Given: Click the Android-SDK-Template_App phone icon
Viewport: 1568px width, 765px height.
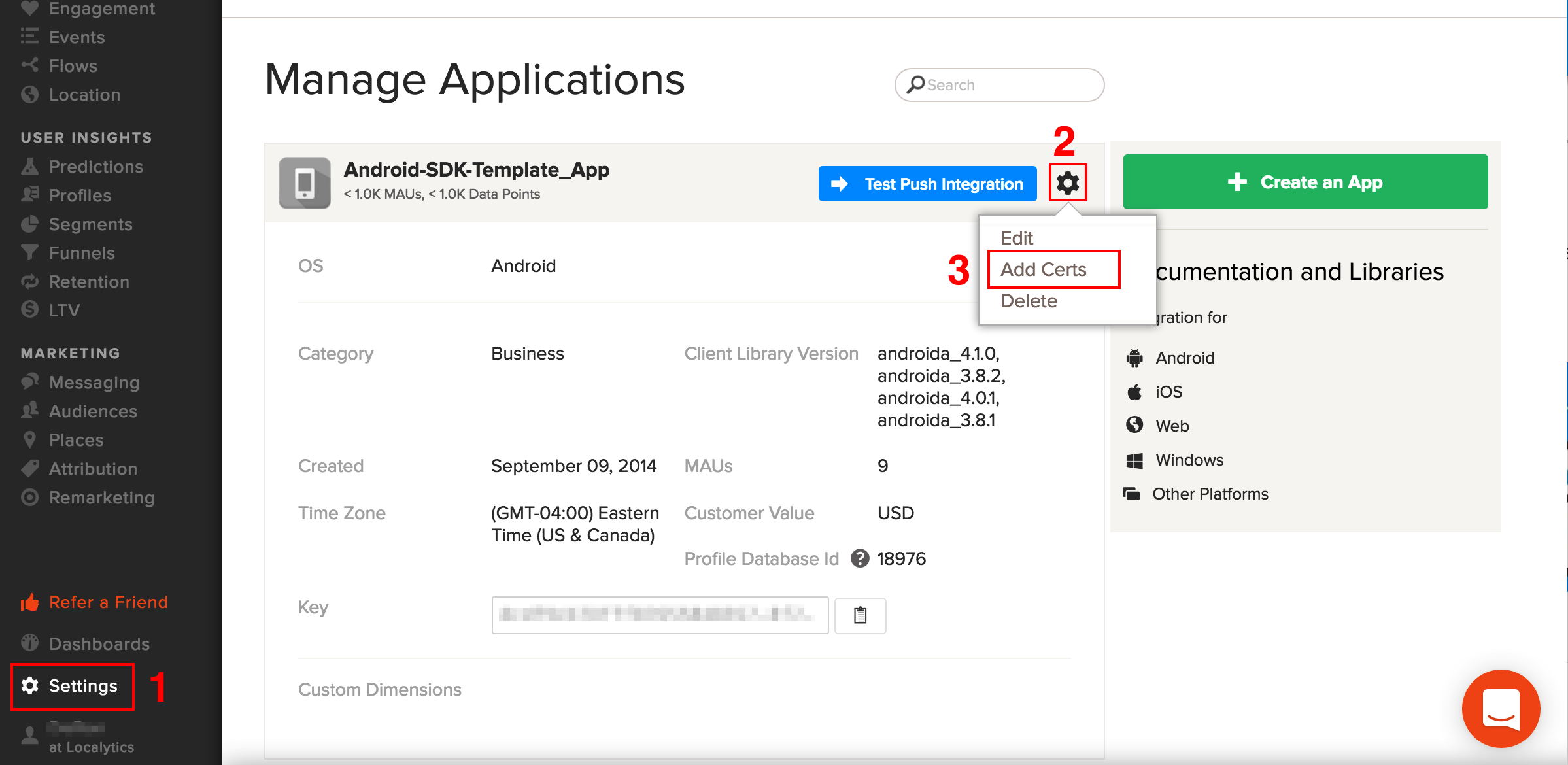Looking at the screenshot, I should [305, 182].
